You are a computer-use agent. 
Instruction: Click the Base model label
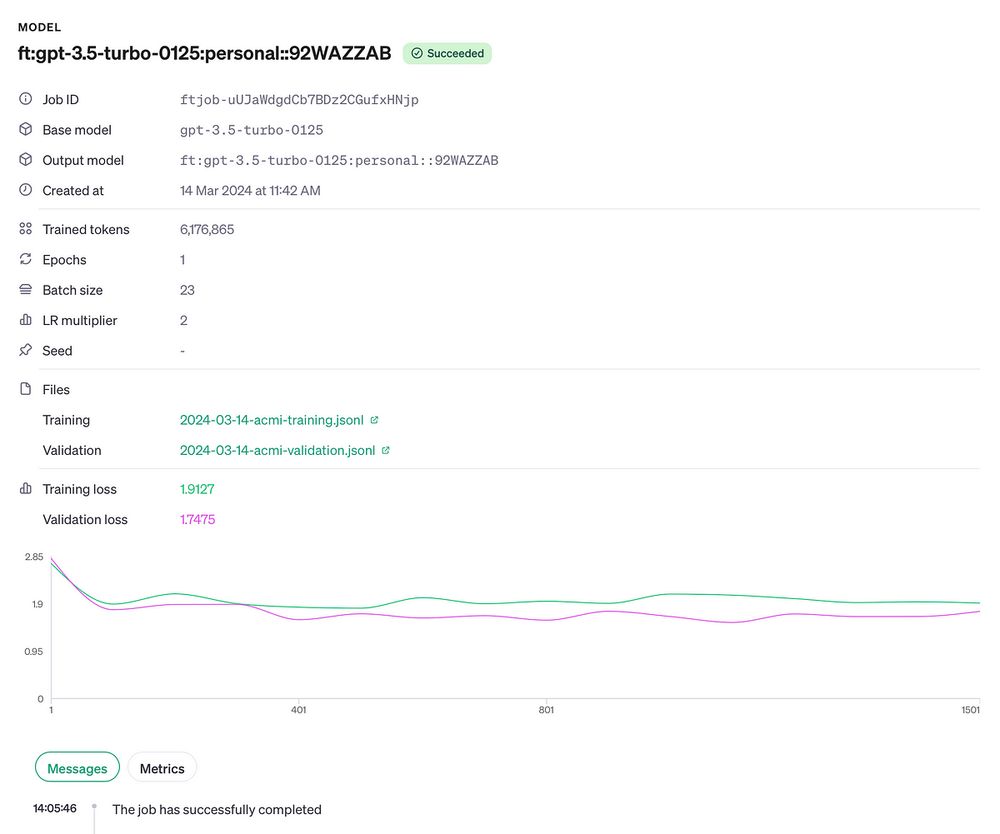click(x=77, y=130)
